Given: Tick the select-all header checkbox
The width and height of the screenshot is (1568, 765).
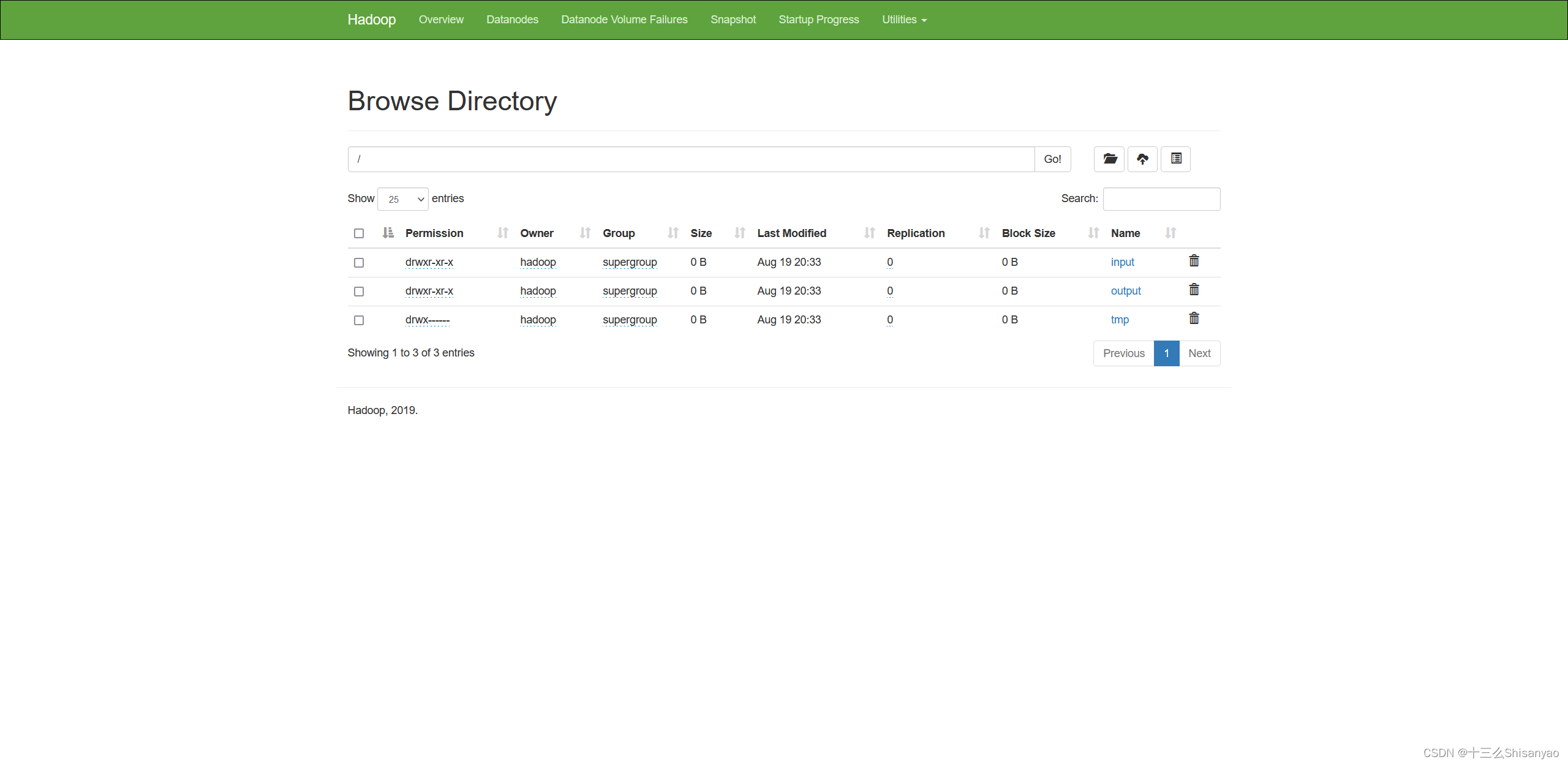Looking at the screenshot, I should pyautogui.click(x=359, y=233).
